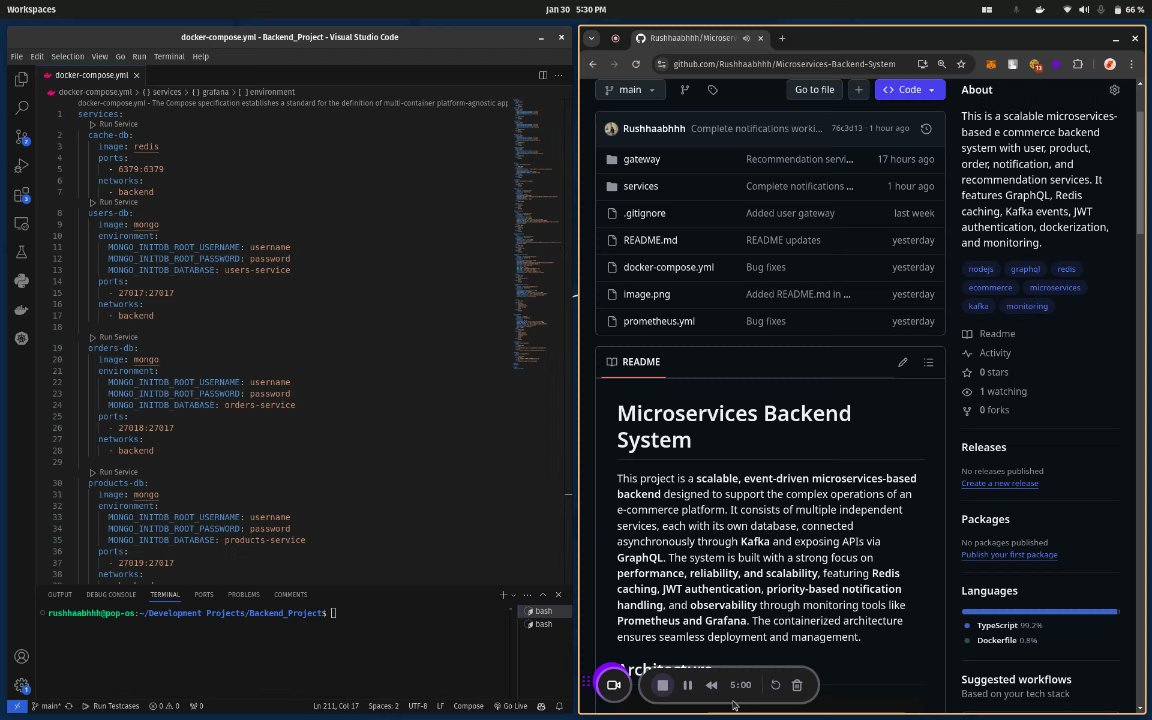Edit README with pencil icon
The height and width of the screenshot is (720, 1152).
tap(903, 362)
